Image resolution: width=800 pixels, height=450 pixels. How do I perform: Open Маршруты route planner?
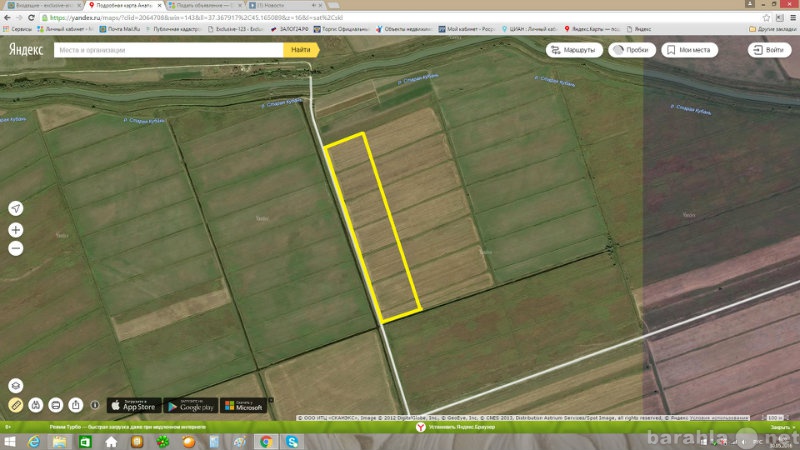(x=574, y=50)
